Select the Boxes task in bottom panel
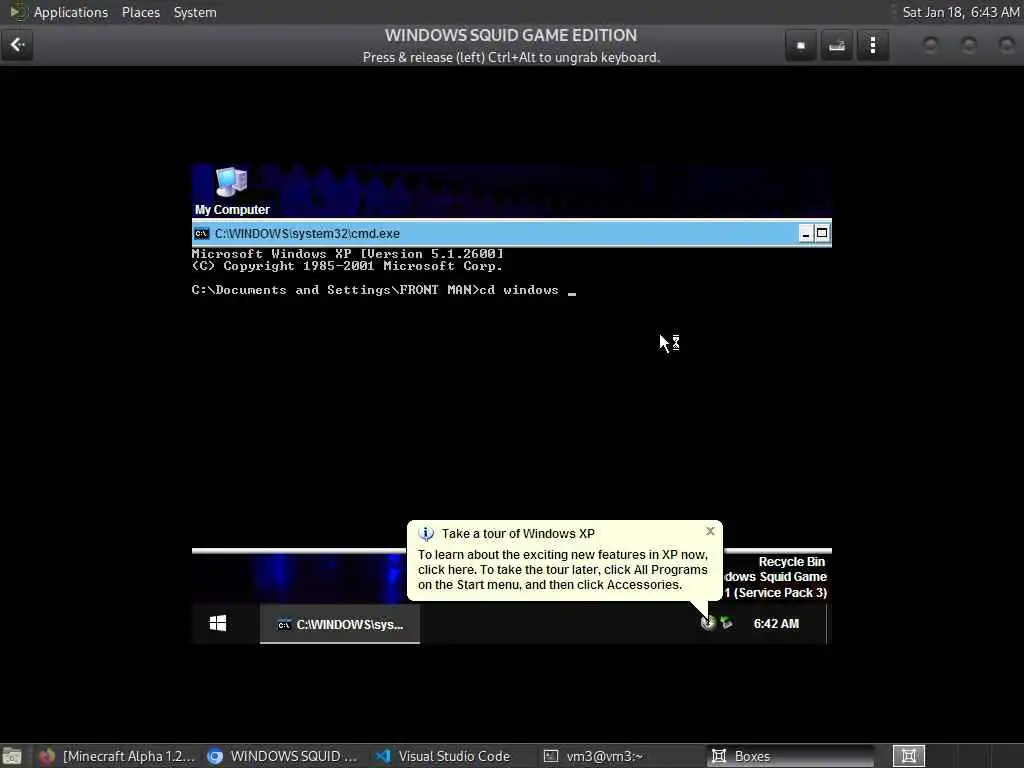 coord(790,756)
